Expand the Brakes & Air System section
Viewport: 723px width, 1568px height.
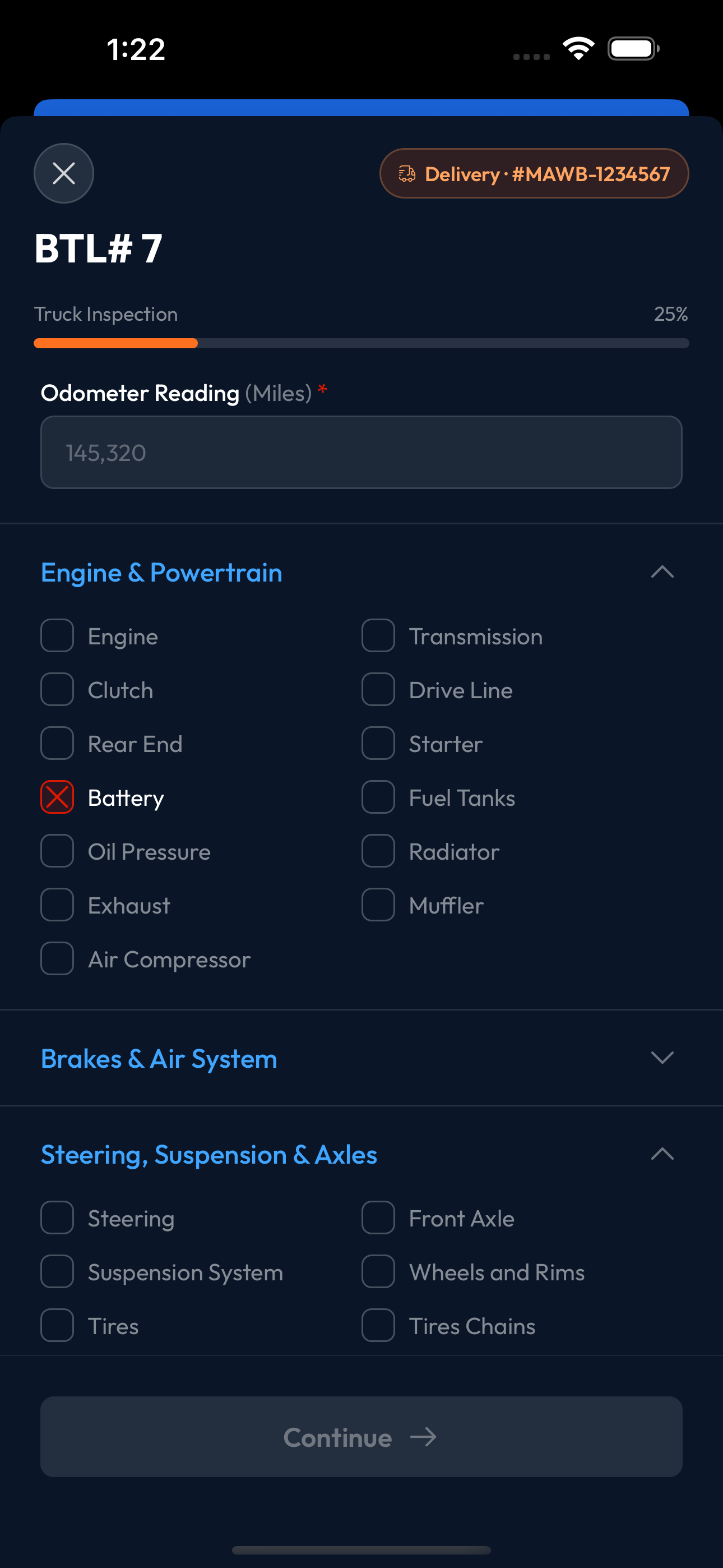point(662,1058)
